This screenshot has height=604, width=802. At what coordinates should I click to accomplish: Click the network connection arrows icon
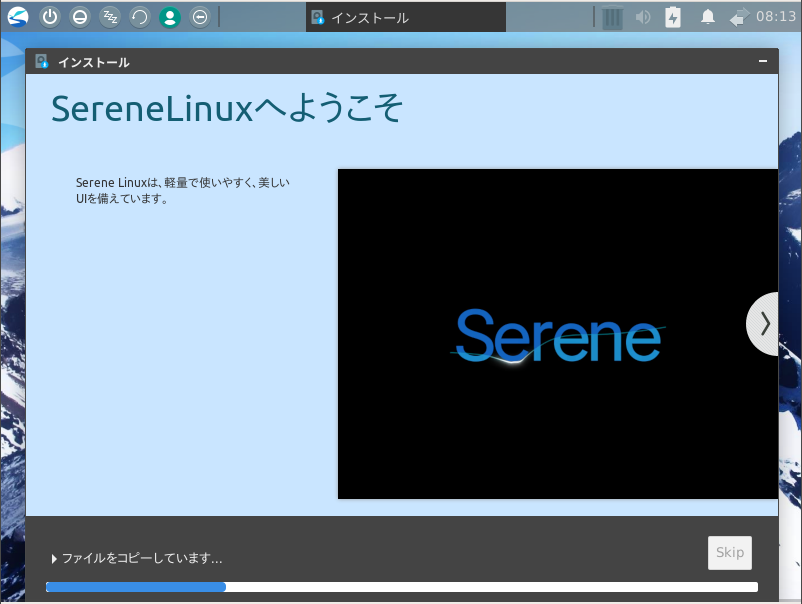[x=739, y=17]
